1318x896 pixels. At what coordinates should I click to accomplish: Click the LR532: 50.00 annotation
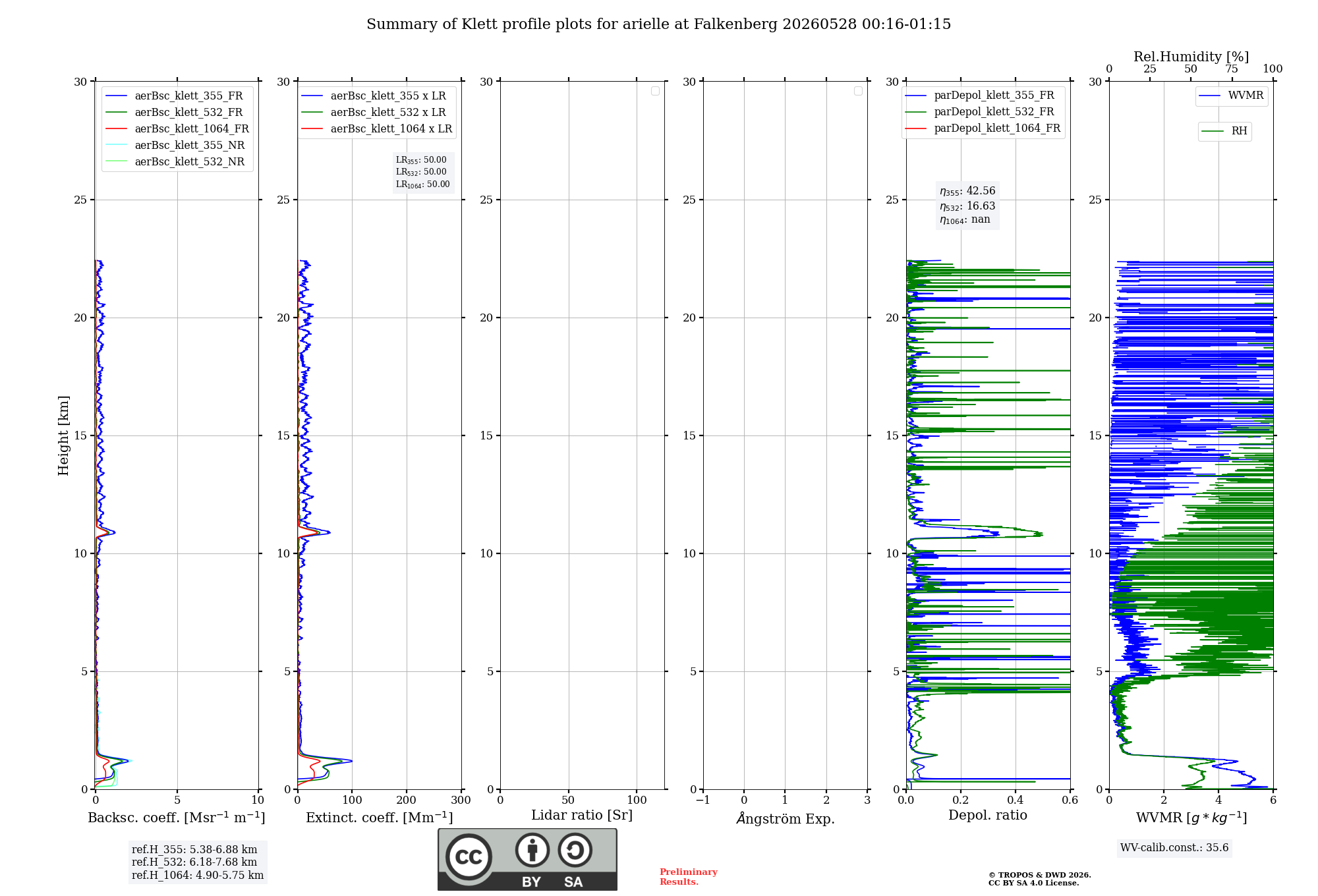(x=421, y=172)
